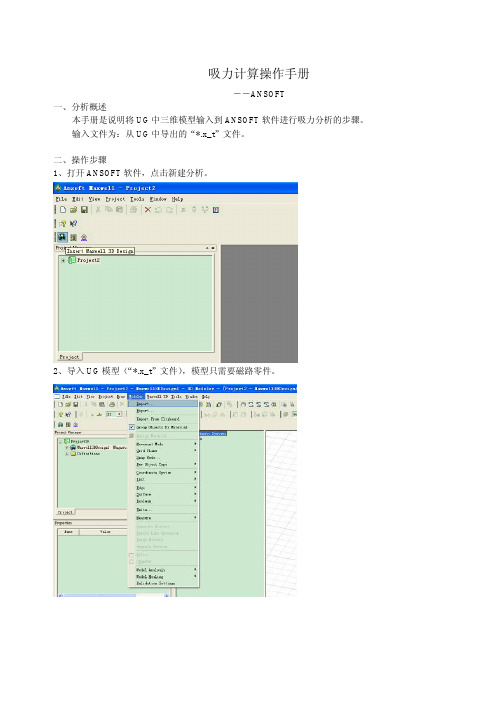Open the small toolbar combo box in second window
The height and width of the screenshot is (713, 504).
(x=119, y=414)
